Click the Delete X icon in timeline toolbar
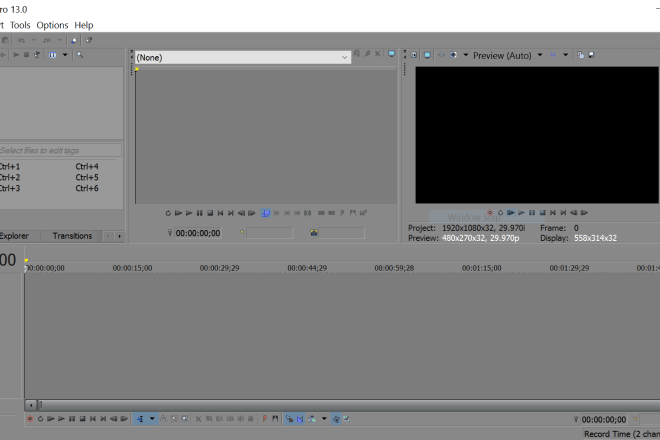660x440 pixels. tap(198, 419)
